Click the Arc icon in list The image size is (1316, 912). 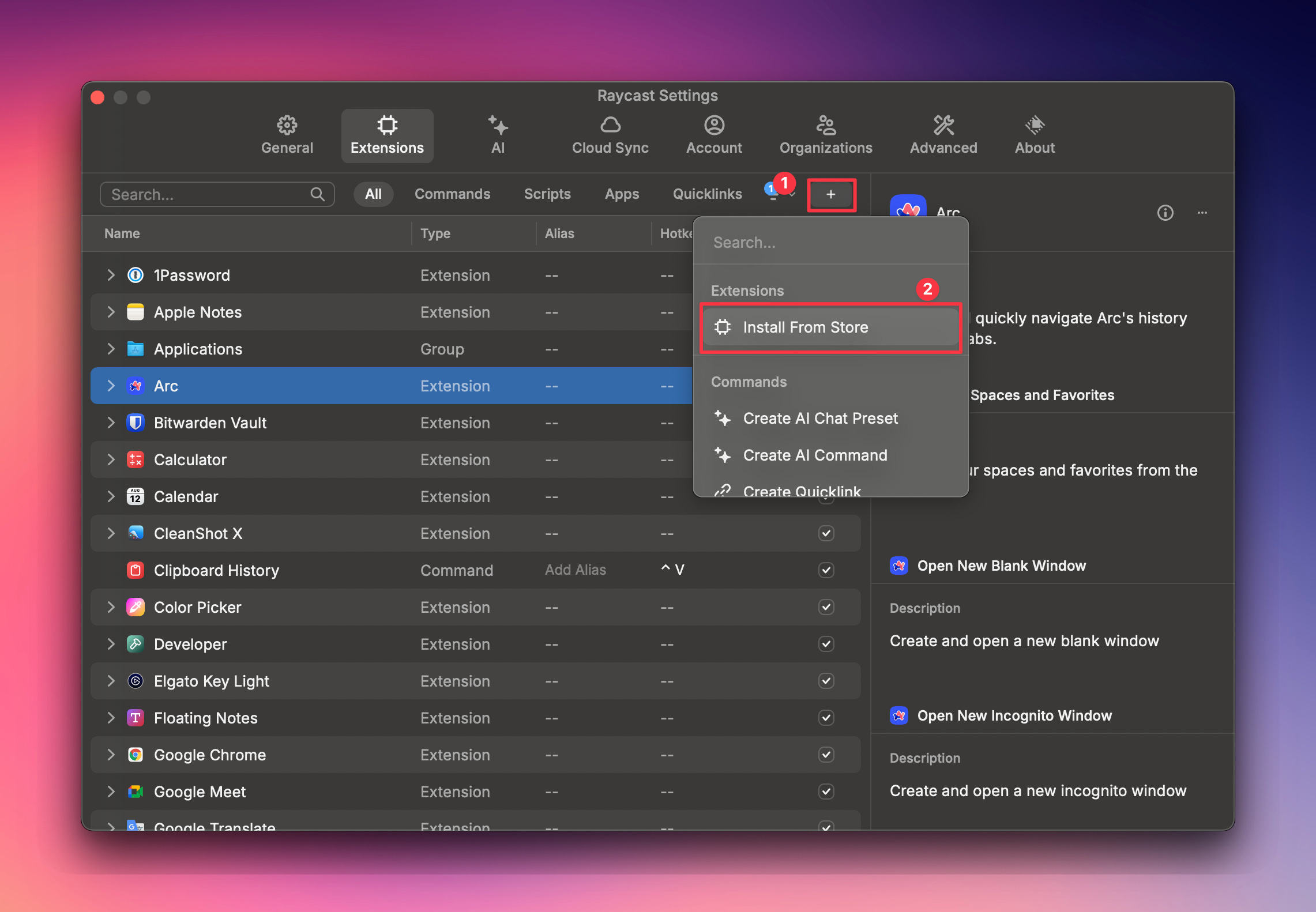click(x=135, y=386)
